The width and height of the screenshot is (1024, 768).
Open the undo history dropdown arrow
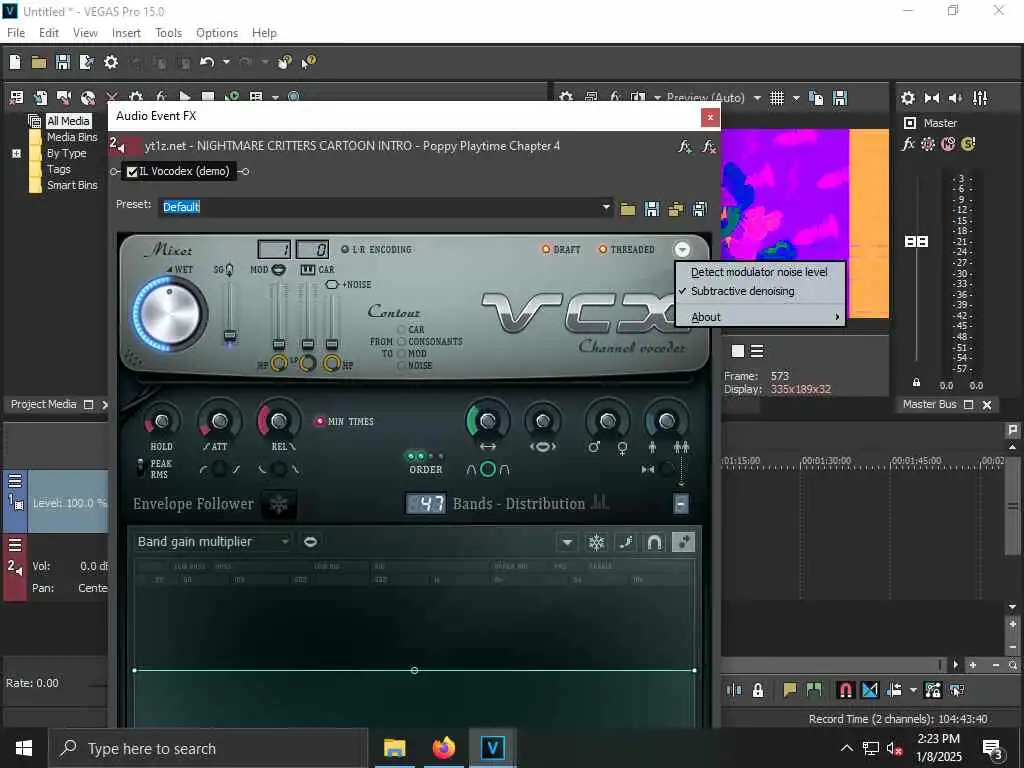(226, 62)
